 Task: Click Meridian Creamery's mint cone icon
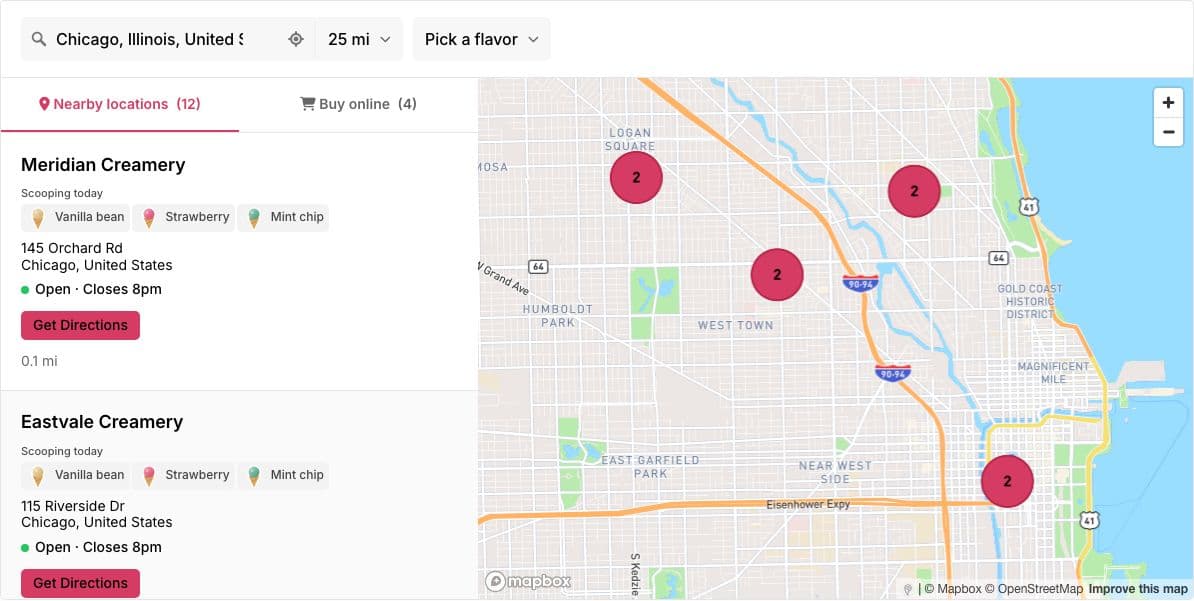pyautogui.click(x=254, y=219)
